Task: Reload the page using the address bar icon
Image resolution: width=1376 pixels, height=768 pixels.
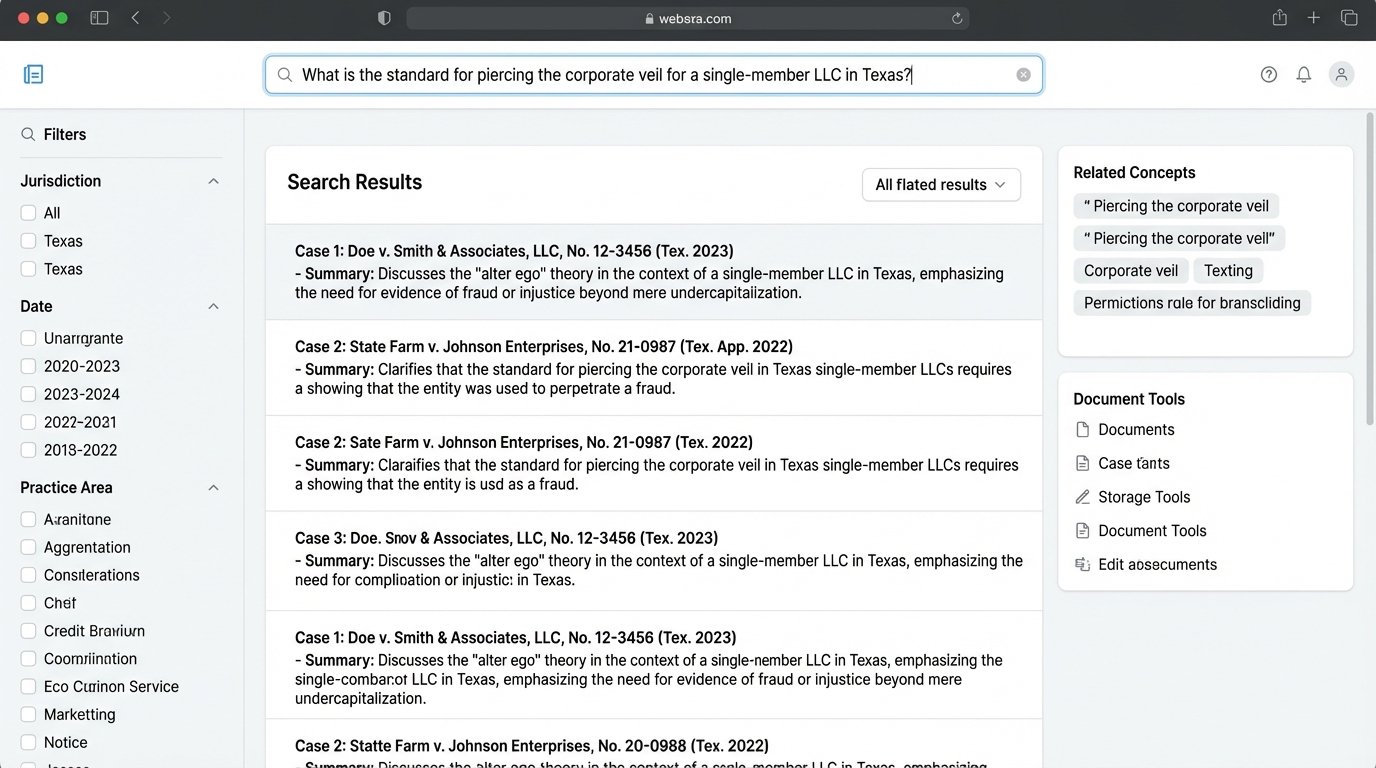Action: tap(957, 18)
